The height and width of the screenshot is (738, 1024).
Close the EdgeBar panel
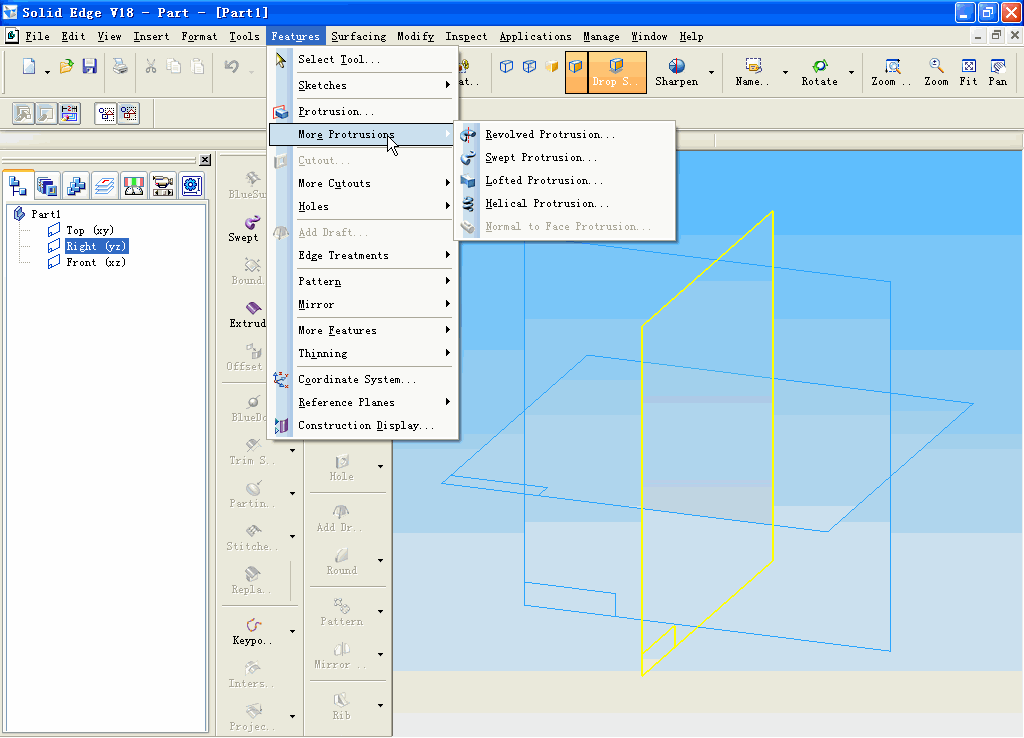(x=205, y=159)
